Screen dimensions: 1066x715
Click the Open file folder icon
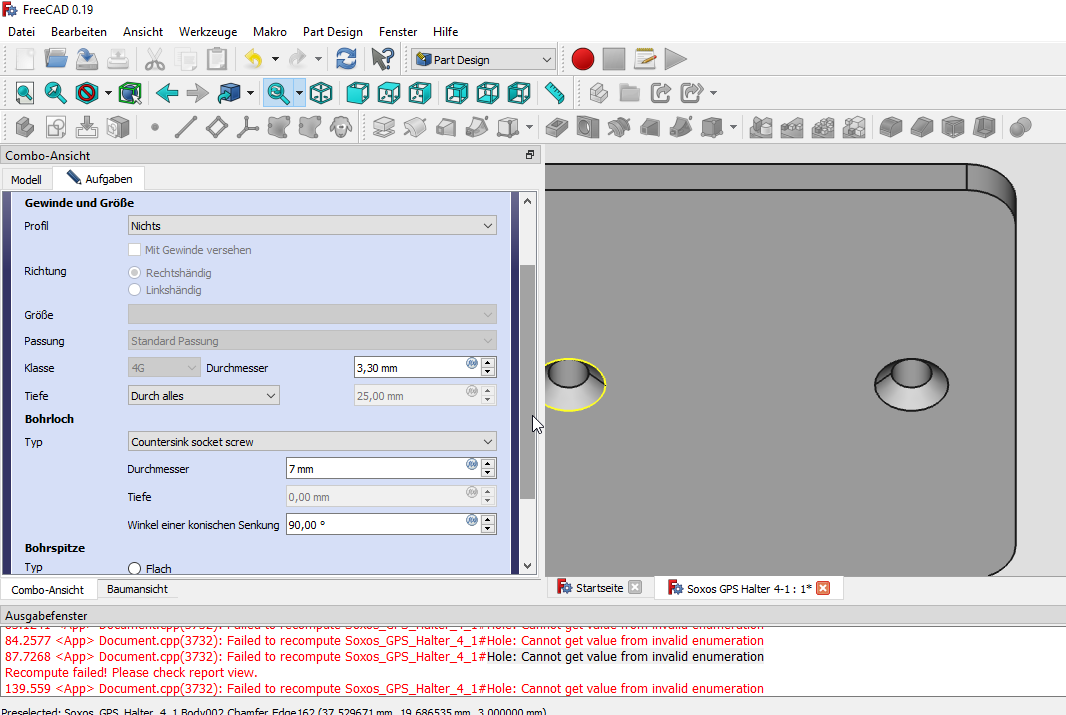coord(55,59)
